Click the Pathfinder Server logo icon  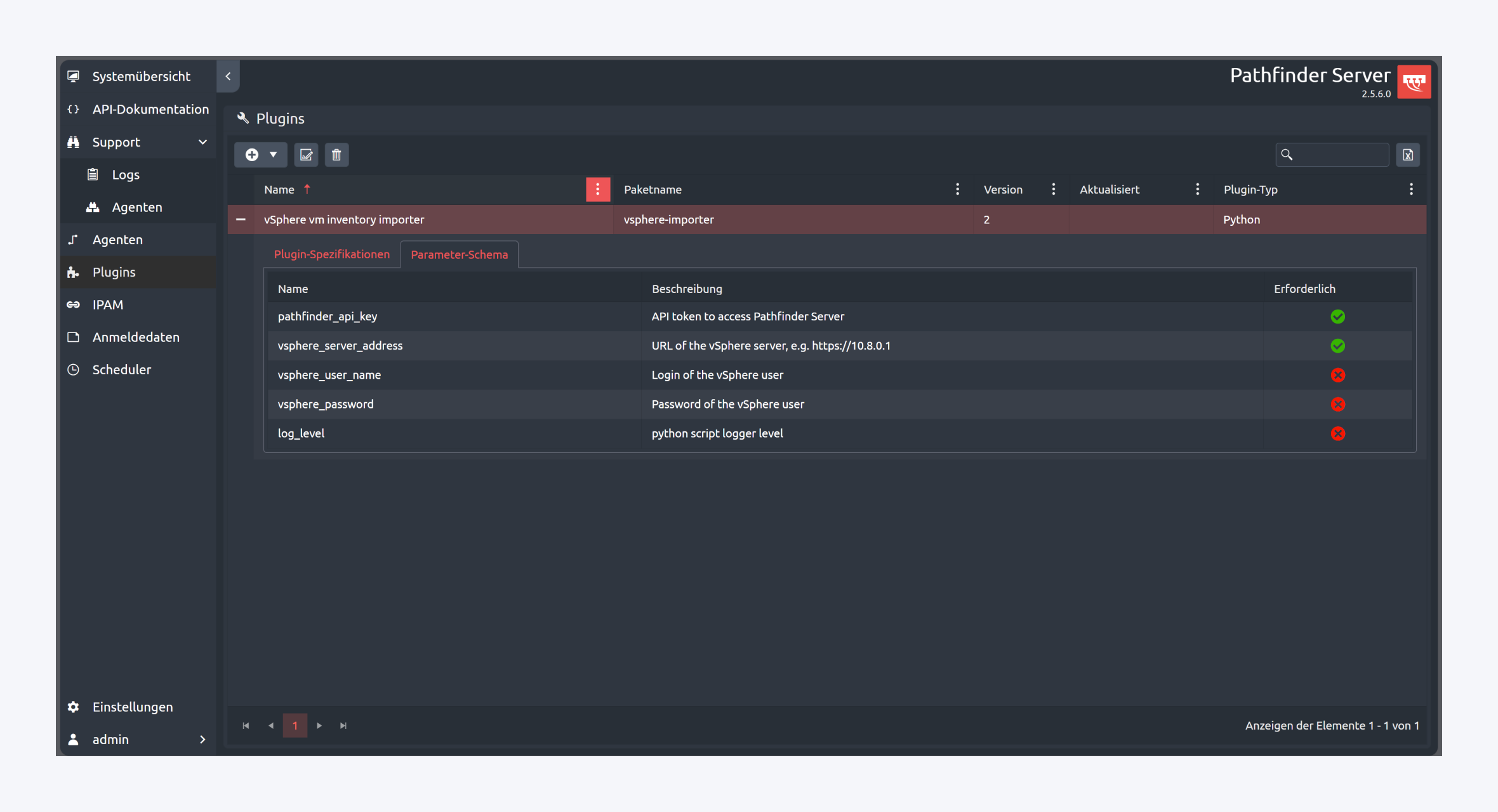pyautogui.click(x=1414, y=82)
